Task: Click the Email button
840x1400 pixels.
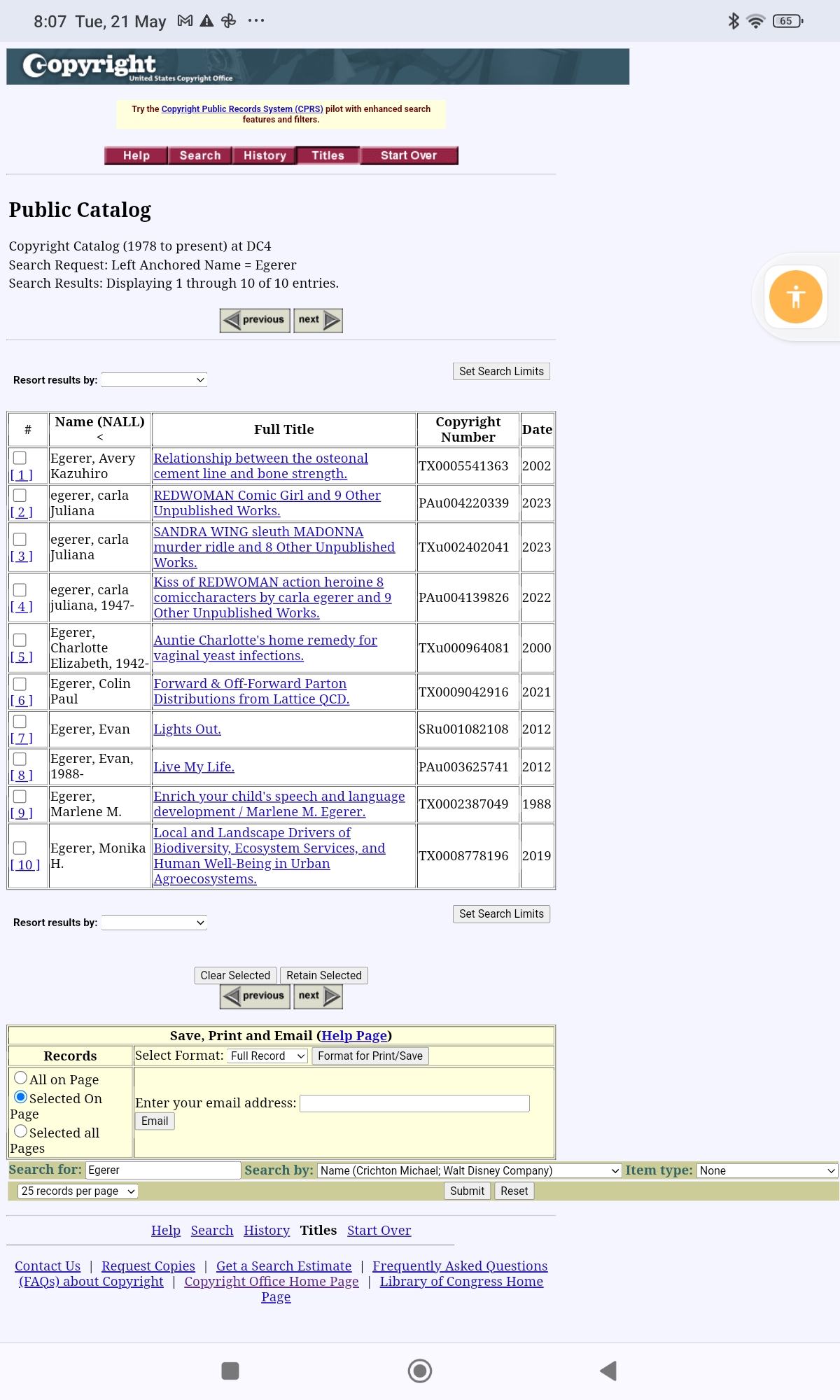Action: pos(155,1121)
